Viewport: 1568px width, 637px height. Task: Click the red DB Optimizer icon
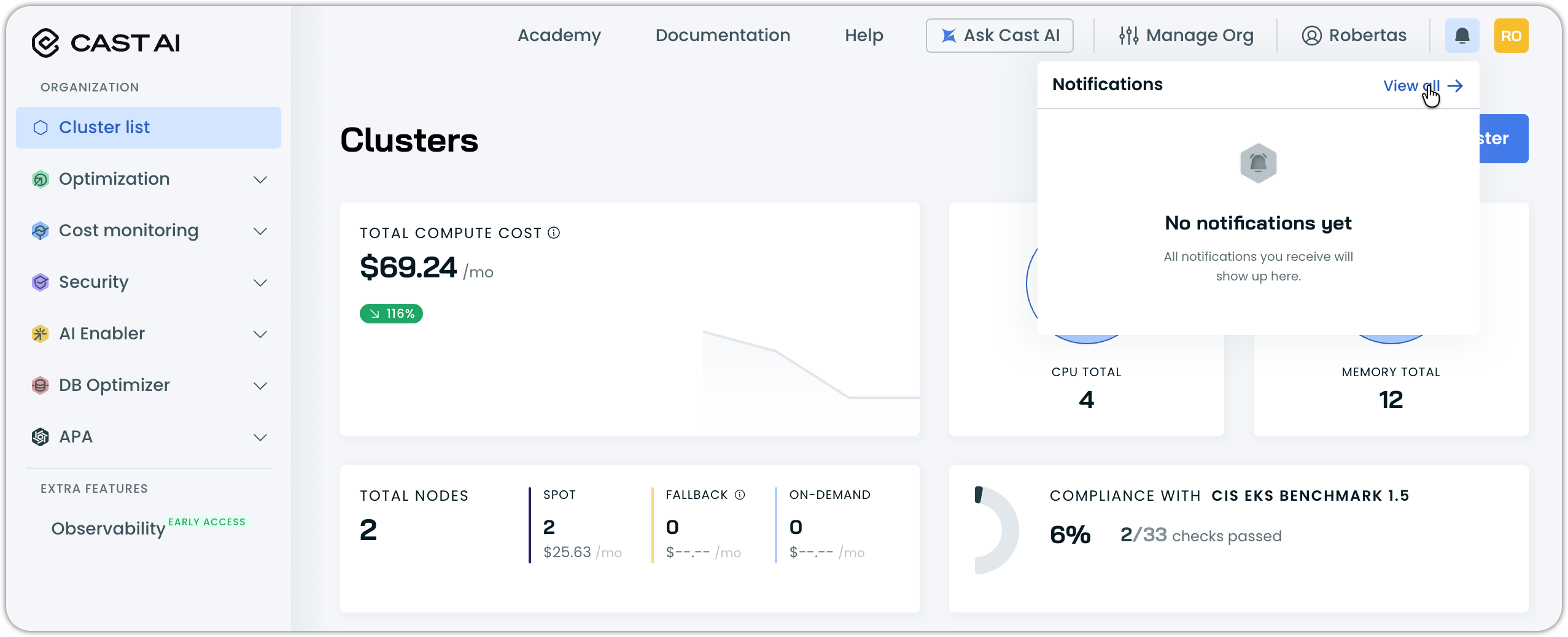tap(41, 385)
